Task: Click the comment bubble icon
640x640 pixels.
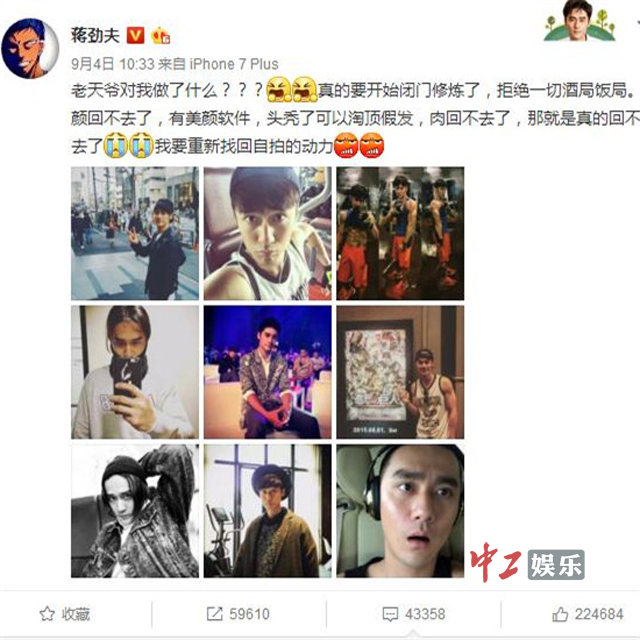Action: pyautogui.click(x=390, y=614)
